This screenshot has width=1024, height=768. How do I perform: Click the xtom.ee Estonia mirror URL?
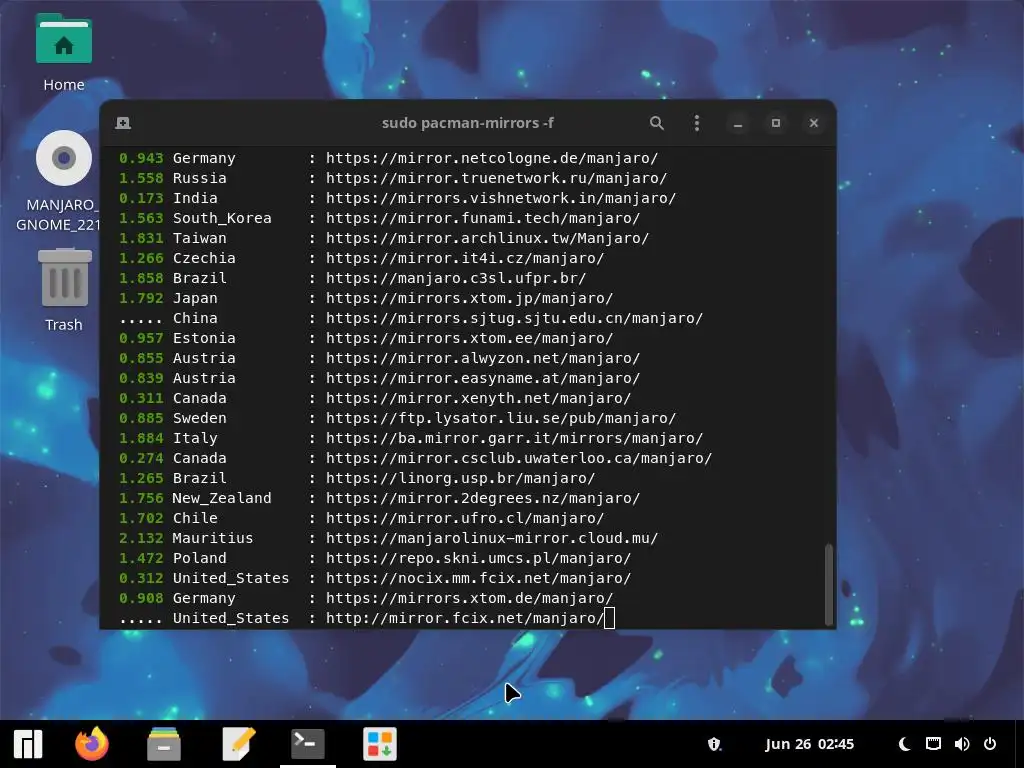point(470,338)
